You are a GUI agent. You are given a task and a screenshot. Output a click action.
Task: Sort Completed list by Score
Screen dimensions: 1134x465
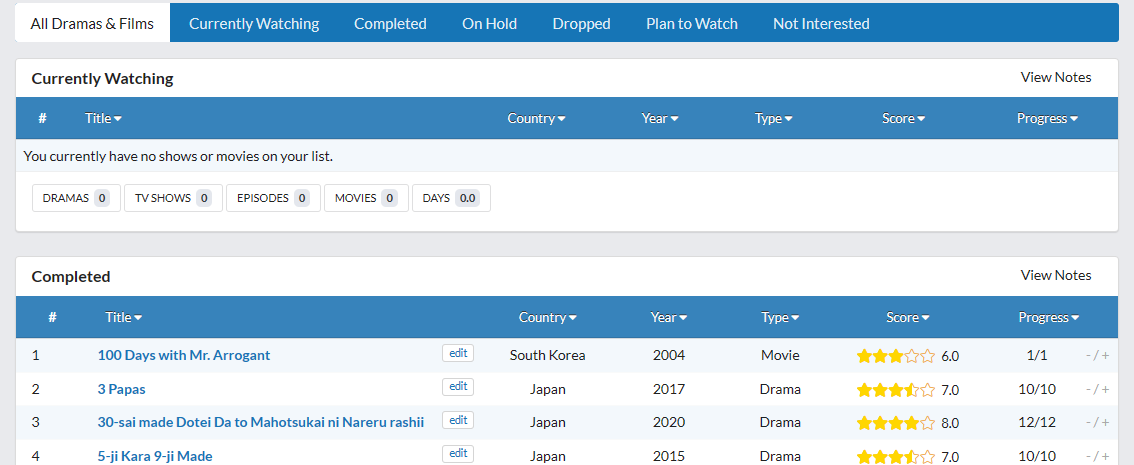pos(908,317)
